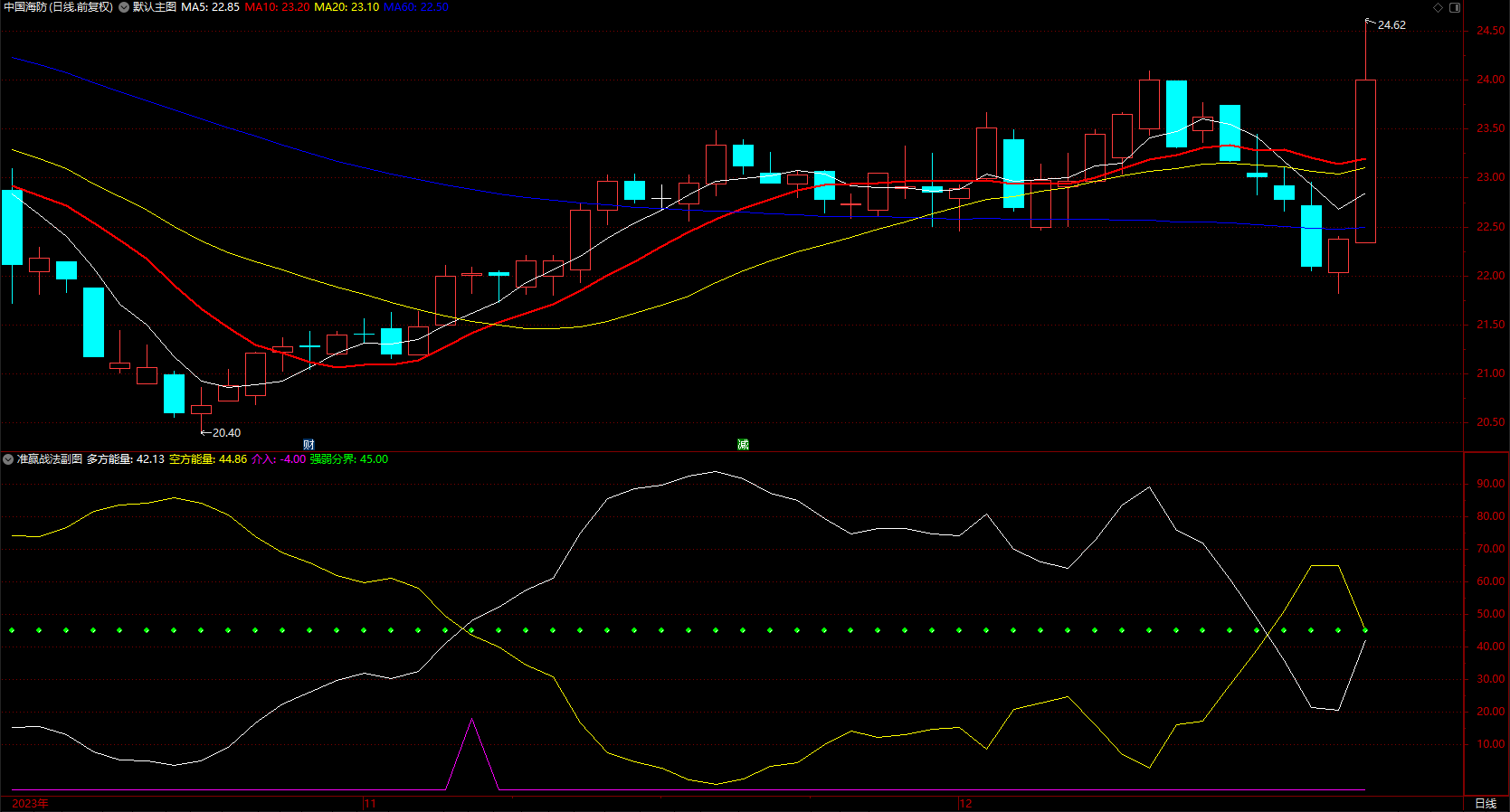Click the 23.50 price axis label
This screenshot has height=812, width=1510.
[x=1491, y=128]
